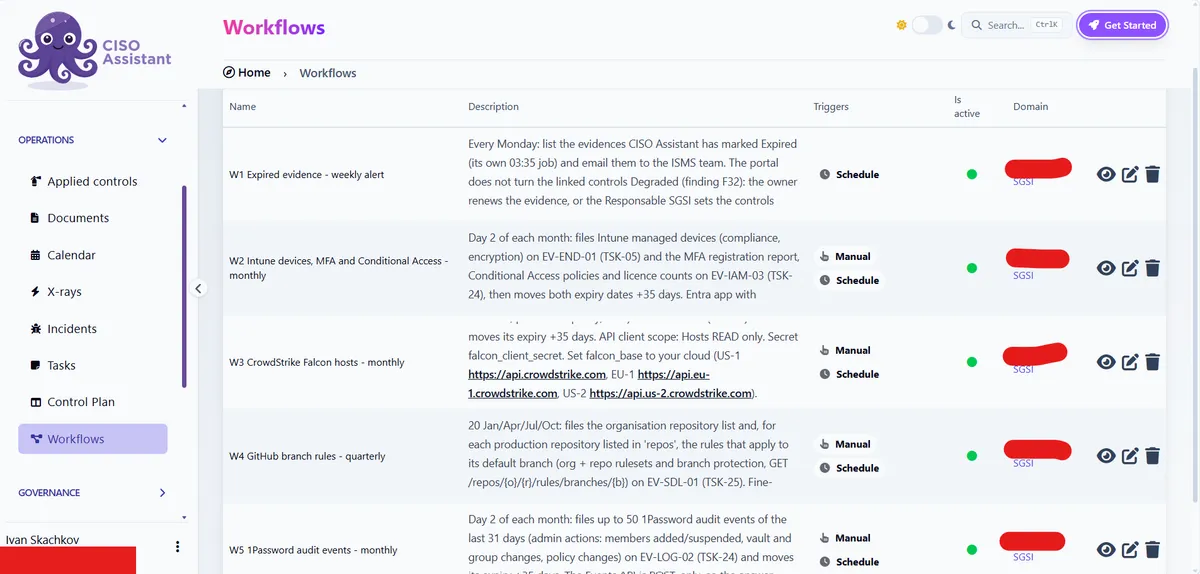The height and width of the screenshot is (574, 1200).
Task: View the W3 CrowdStrike Falcon hosts workflow
Action: coord(1106,362)
